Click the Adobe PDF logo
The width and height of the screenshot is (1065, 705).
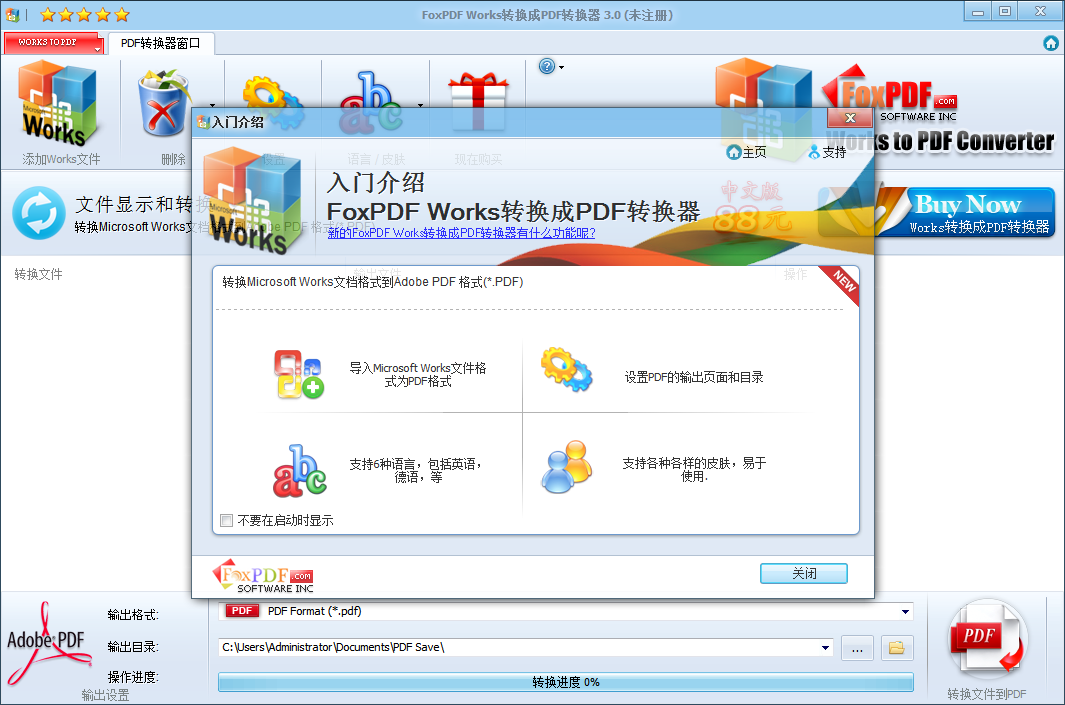click(48, 642)
